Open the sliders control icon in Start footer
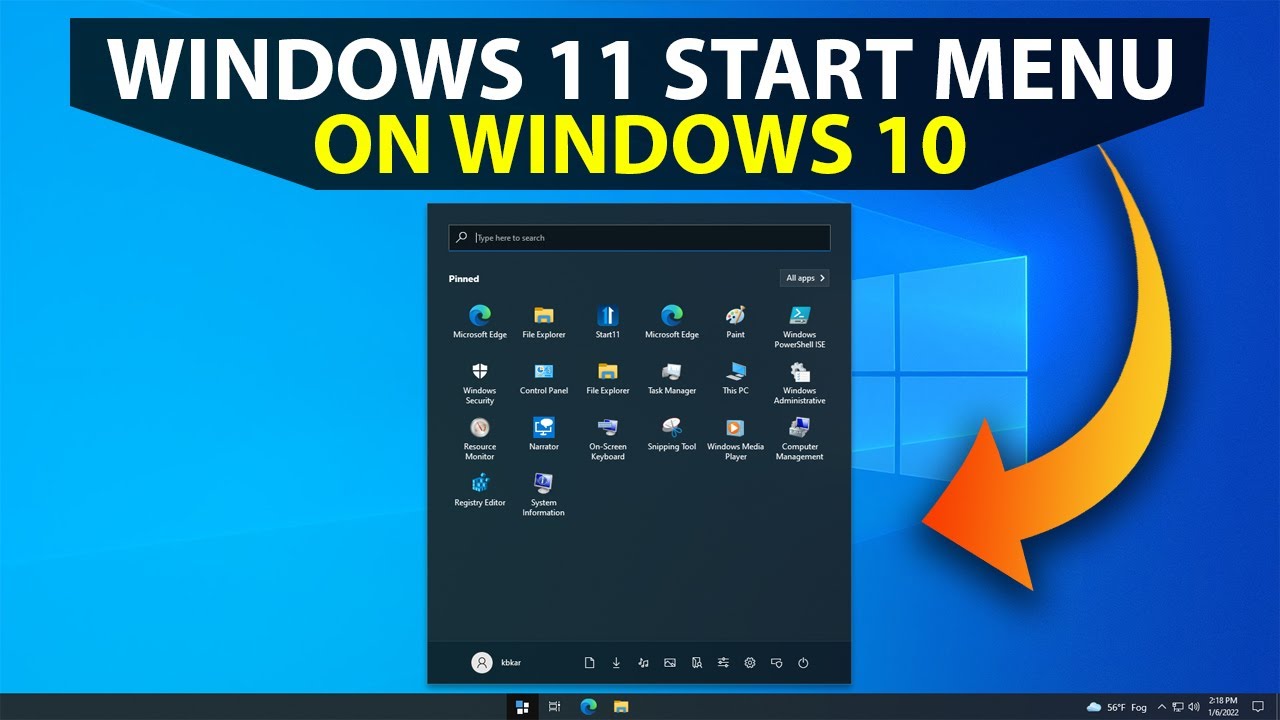The height and width of the screenshot is (720, 1280). coord(723,662)
